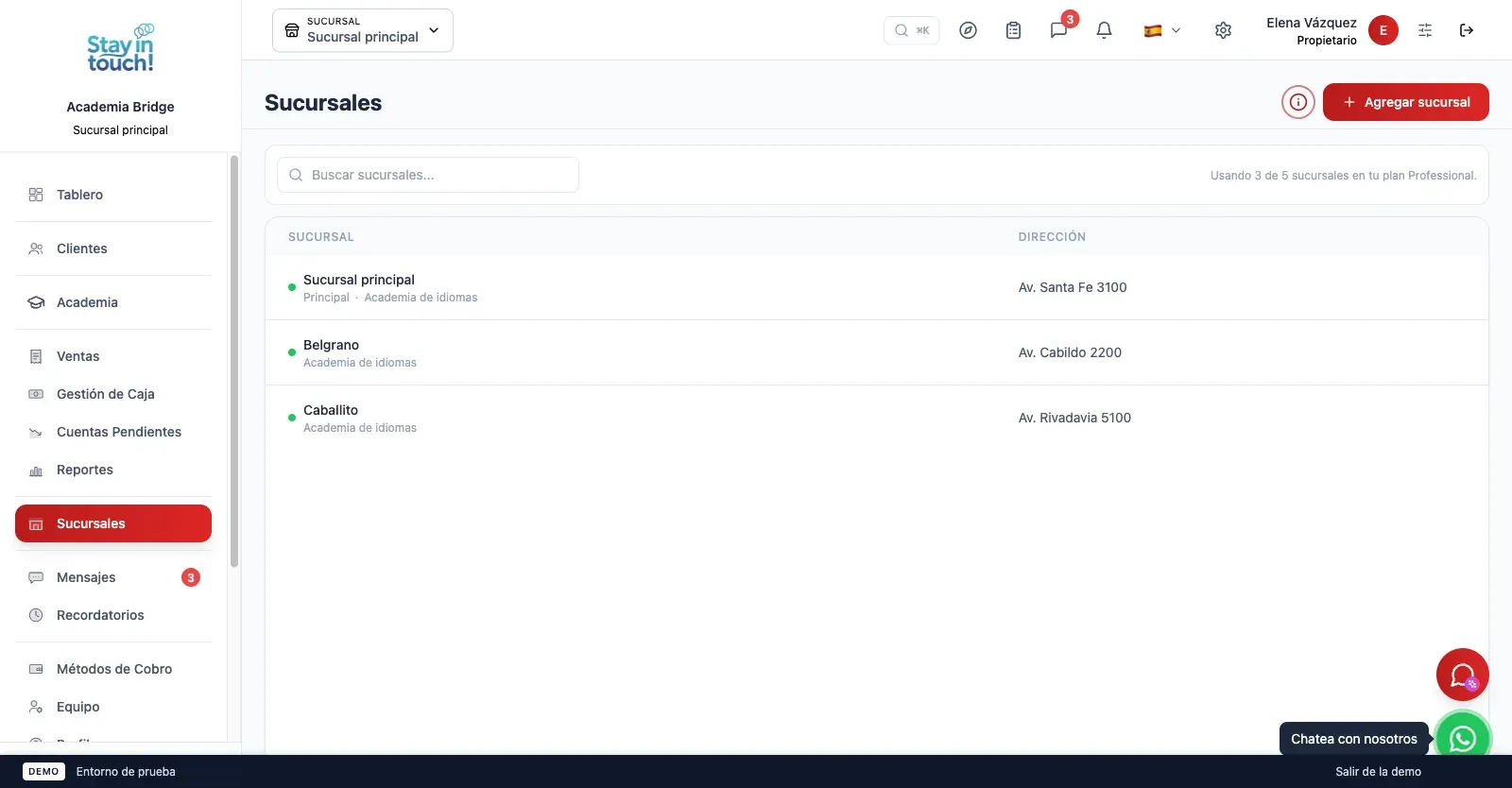Open header chat messages icon with badge
The width and height of the screenshot is (1512, 788).
tap(1059, 30)
